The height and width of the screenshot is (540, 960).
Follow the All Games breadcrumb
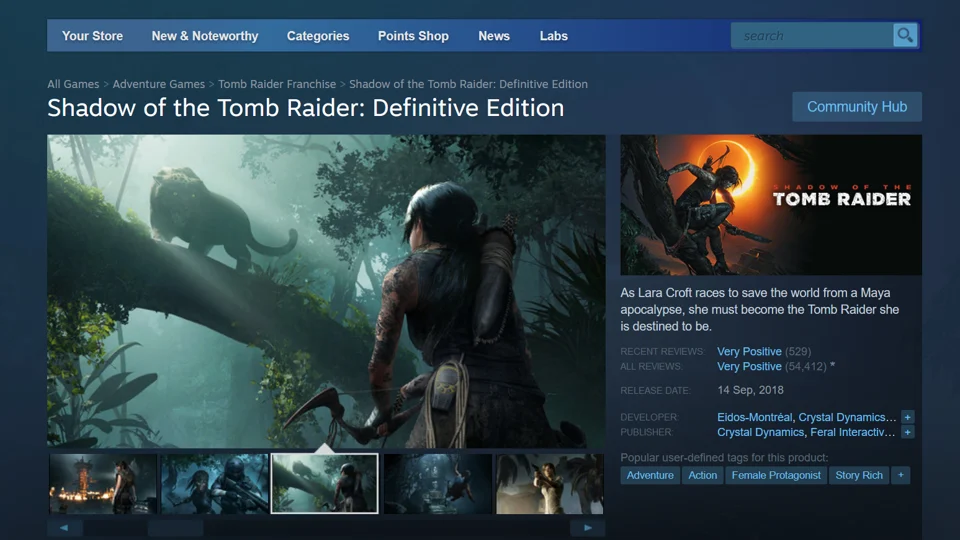tap(73, 84)
